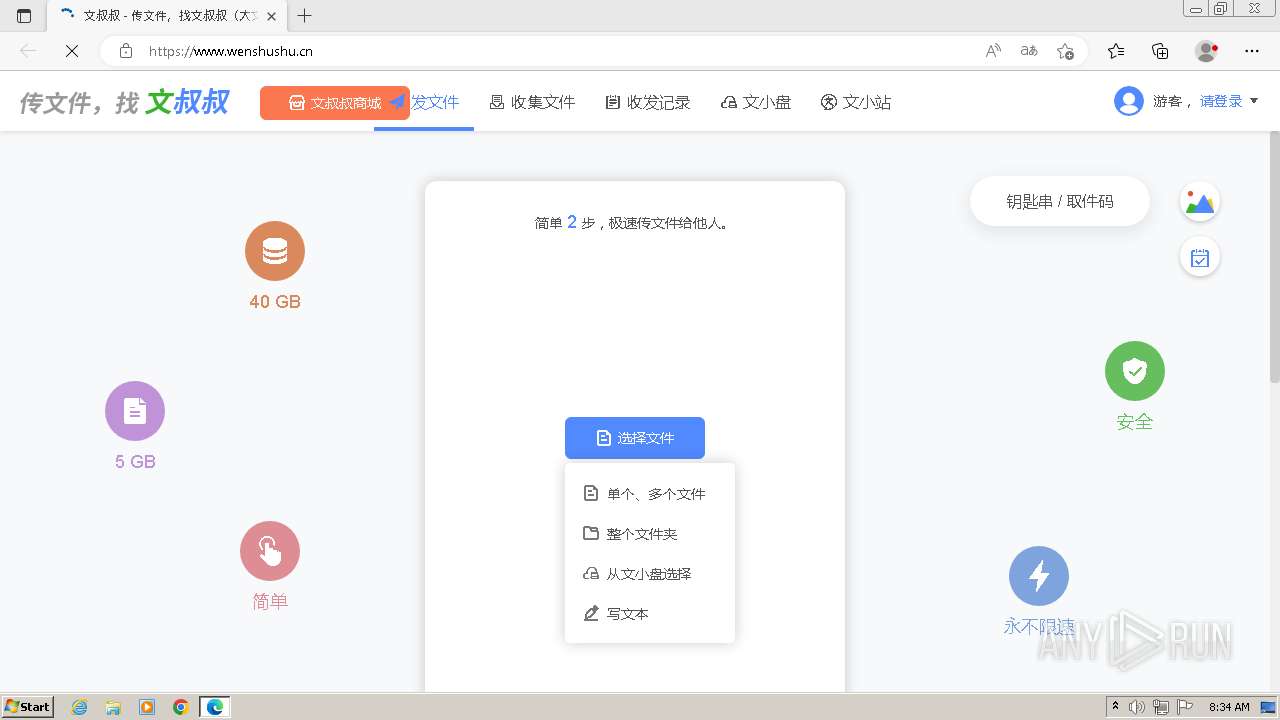Image resolution: width=1280 pixels, height=720 pixels.
Task: Click the green 安全 shield icon
Action: click(x=1135, y=371)
